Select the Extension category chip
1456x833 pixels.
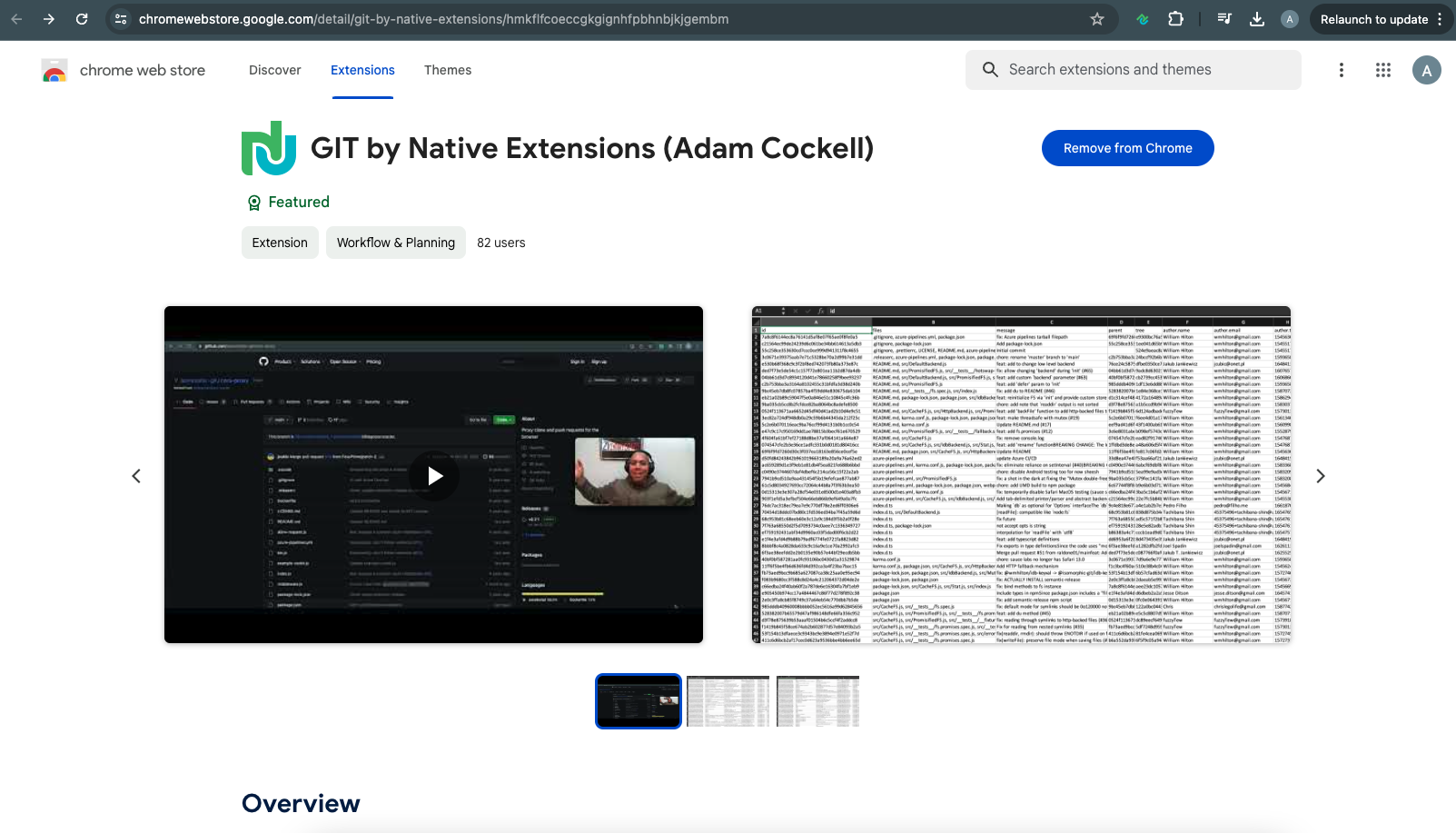279,243
